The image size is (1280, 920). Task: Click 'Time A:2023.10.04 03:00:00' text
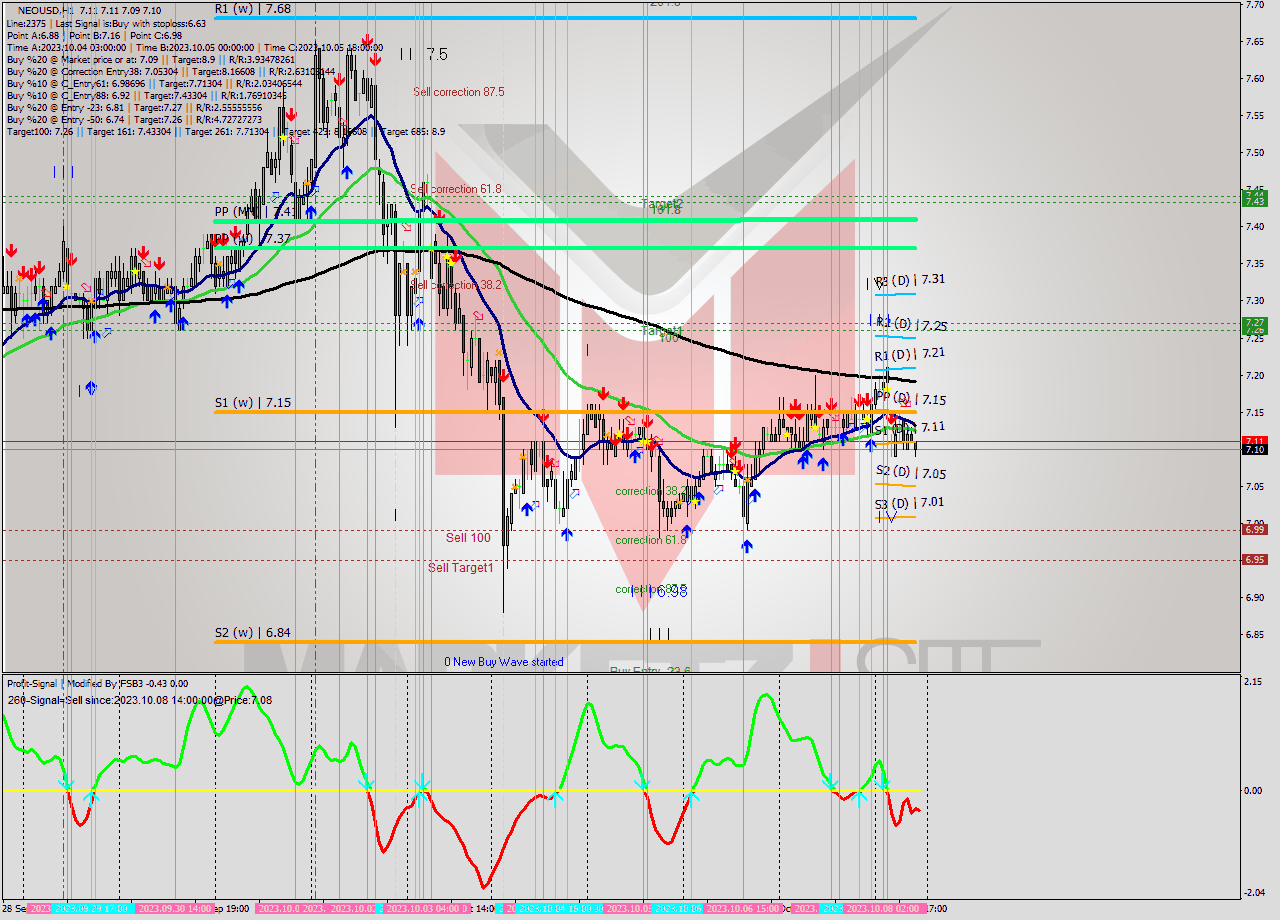coord(66,47)
